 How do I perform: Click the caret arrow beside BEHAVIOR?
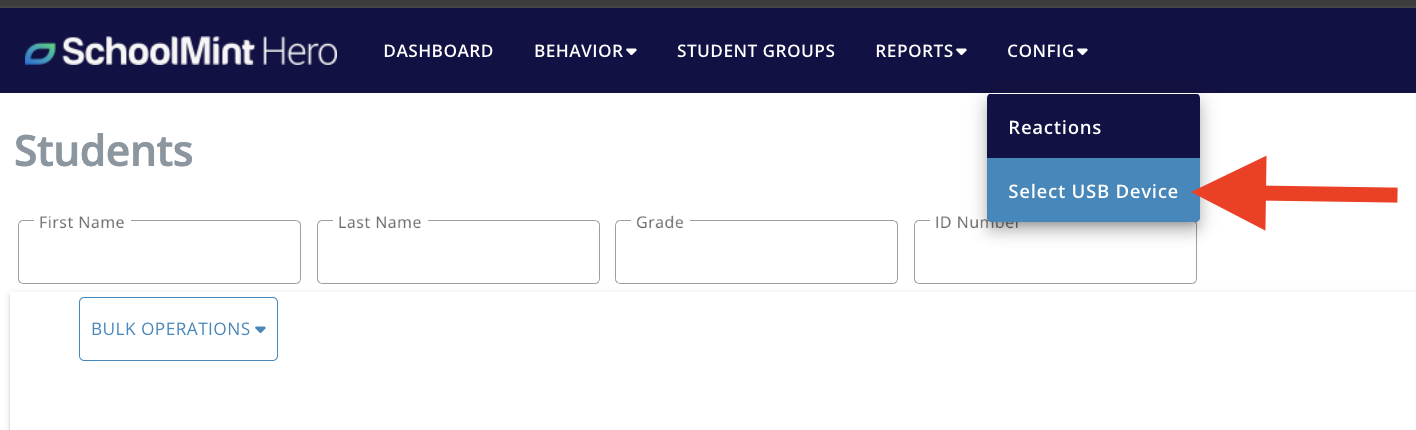point(631,52)
